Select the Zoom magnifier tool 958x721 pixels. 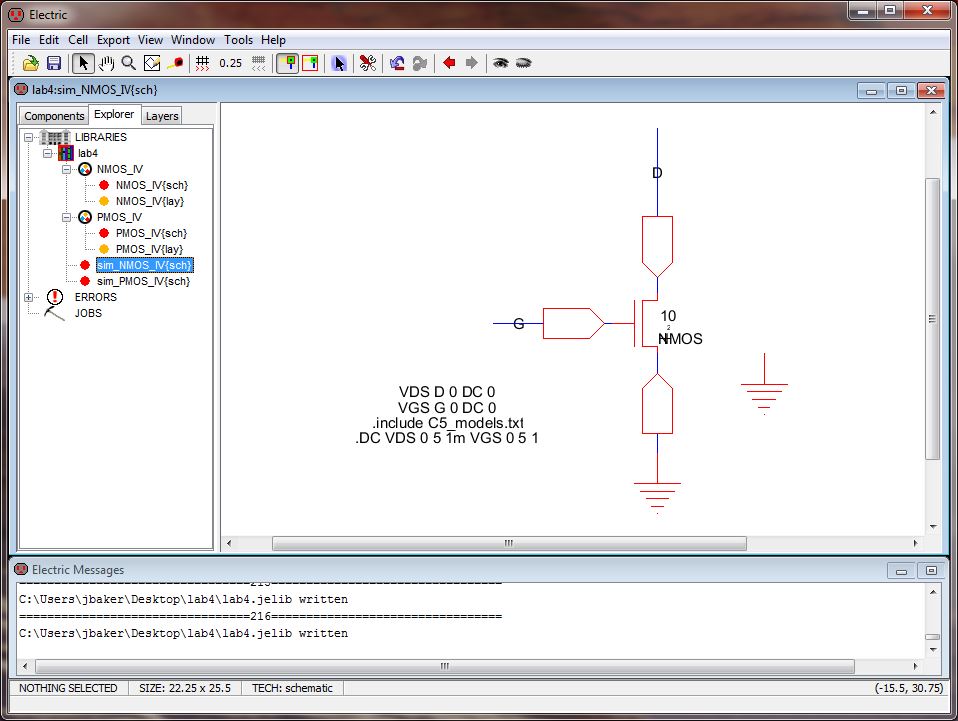(x=129, y=63)
